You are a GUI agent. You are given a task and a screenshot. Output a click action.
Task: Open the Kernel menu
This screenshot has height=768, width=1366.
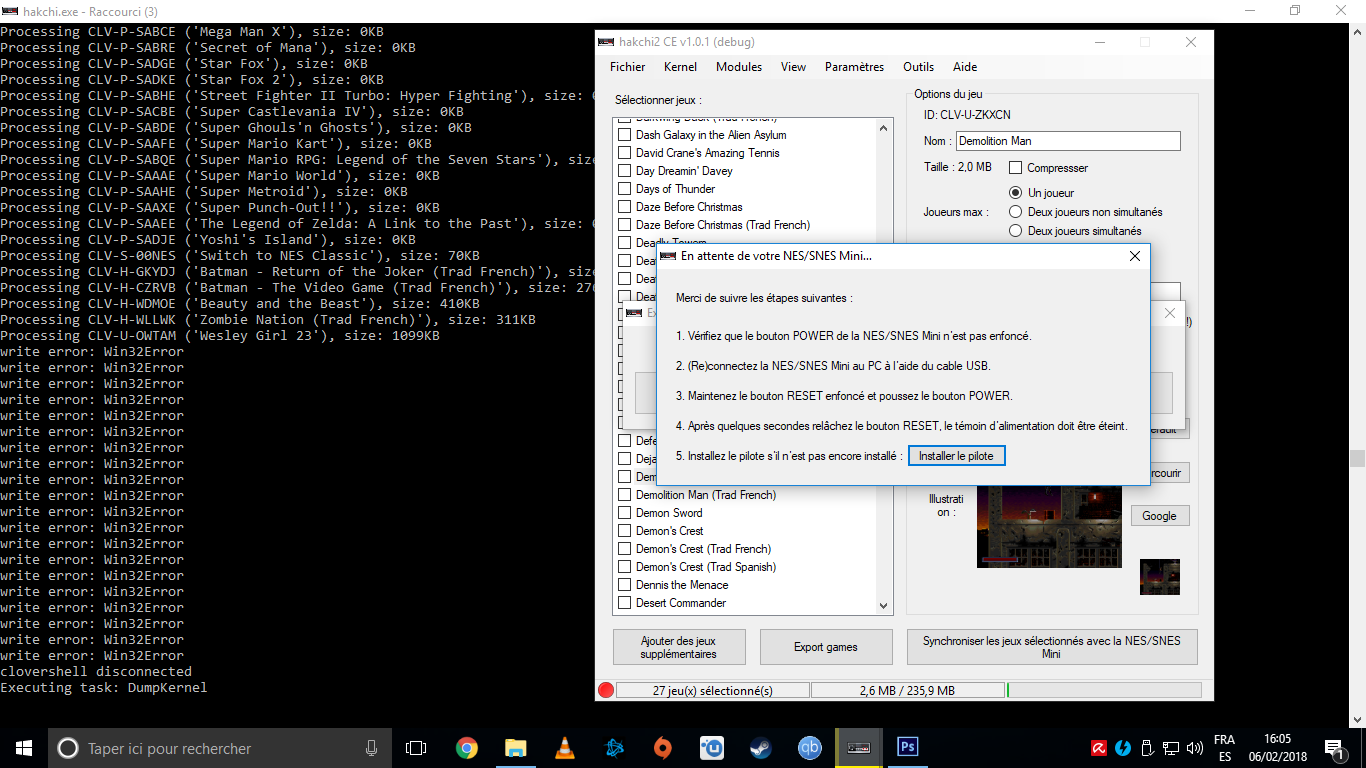pyautogui.click(x=680, y=67)
